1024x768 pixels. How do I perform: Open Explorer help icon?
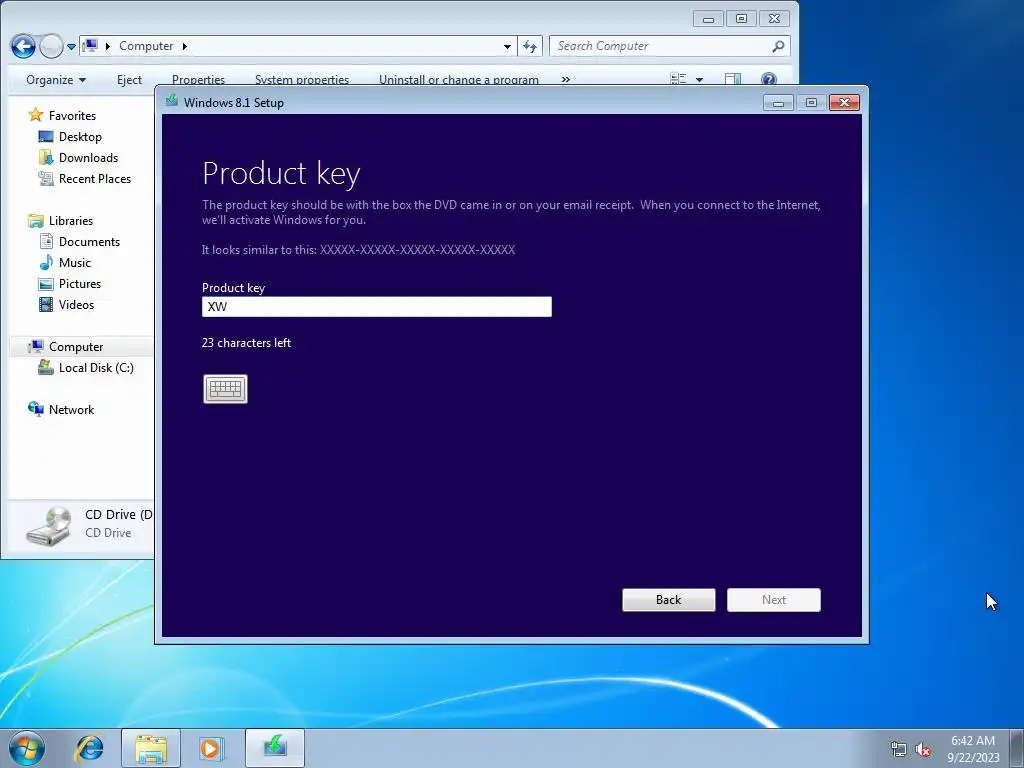click(769, 80)
